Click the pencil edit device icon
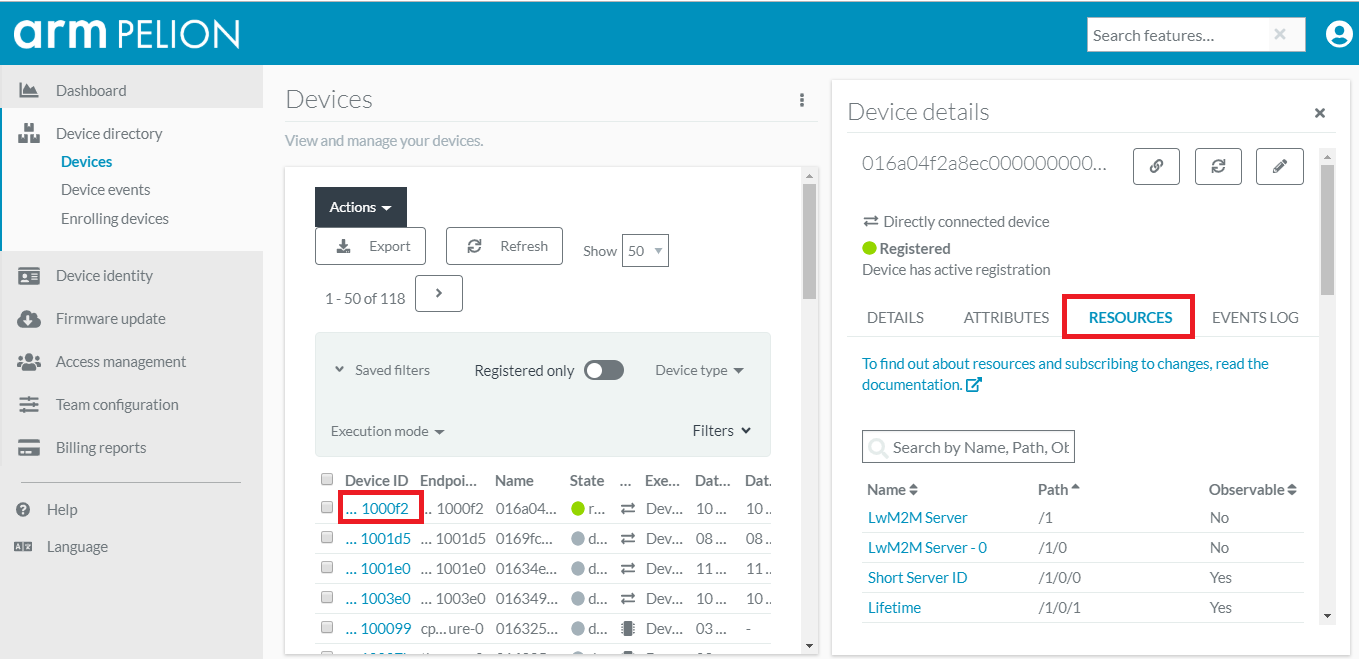This screenshot has height=659, width=1359. coord(1279,167)
